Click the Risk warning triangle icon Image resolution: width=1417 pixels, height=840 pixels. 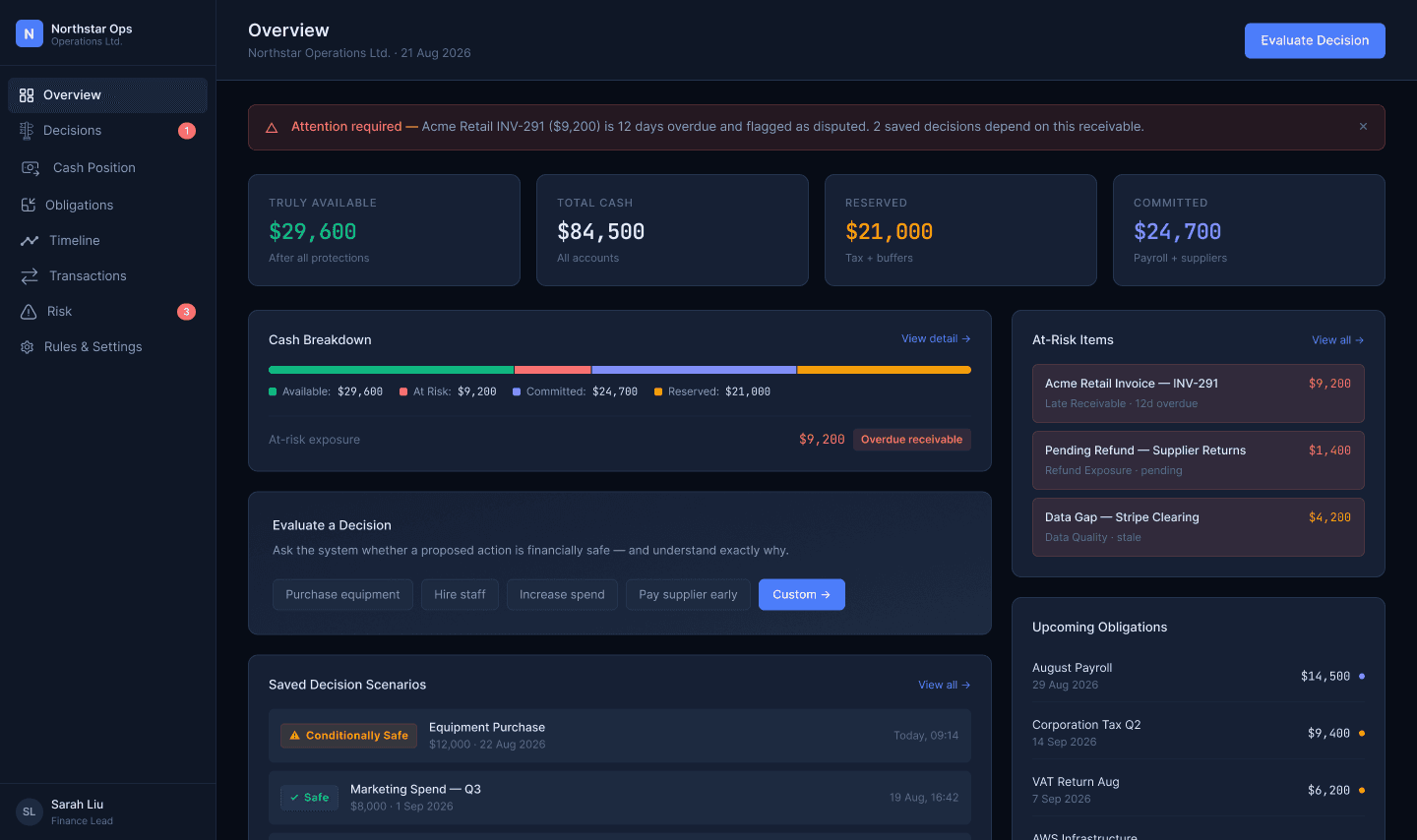(x=29, y=312)
